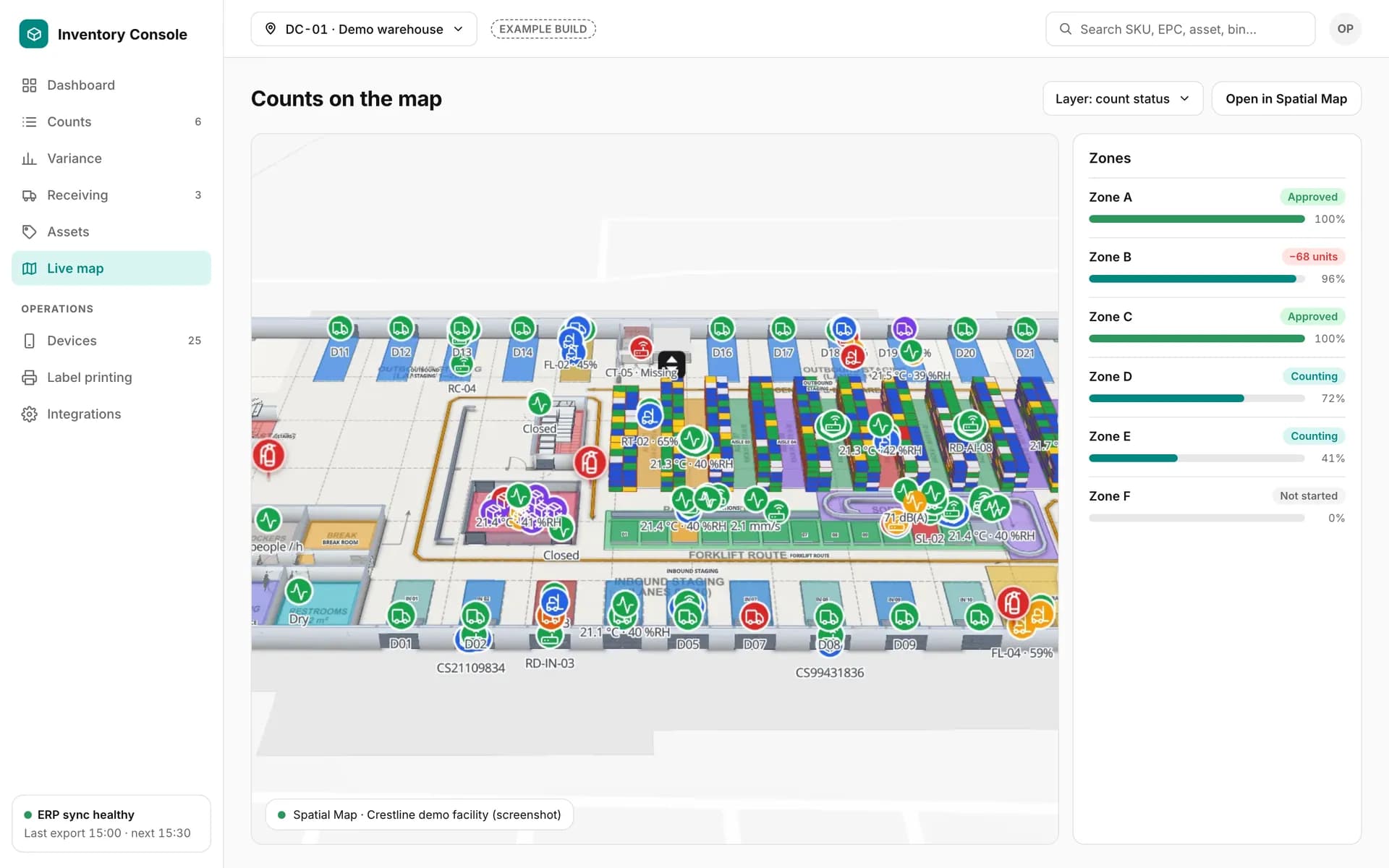The width and height of the screenshot is (1389, 868).
Task: Select the D20 dock truck marker
Action: click(x=965, y=328)
